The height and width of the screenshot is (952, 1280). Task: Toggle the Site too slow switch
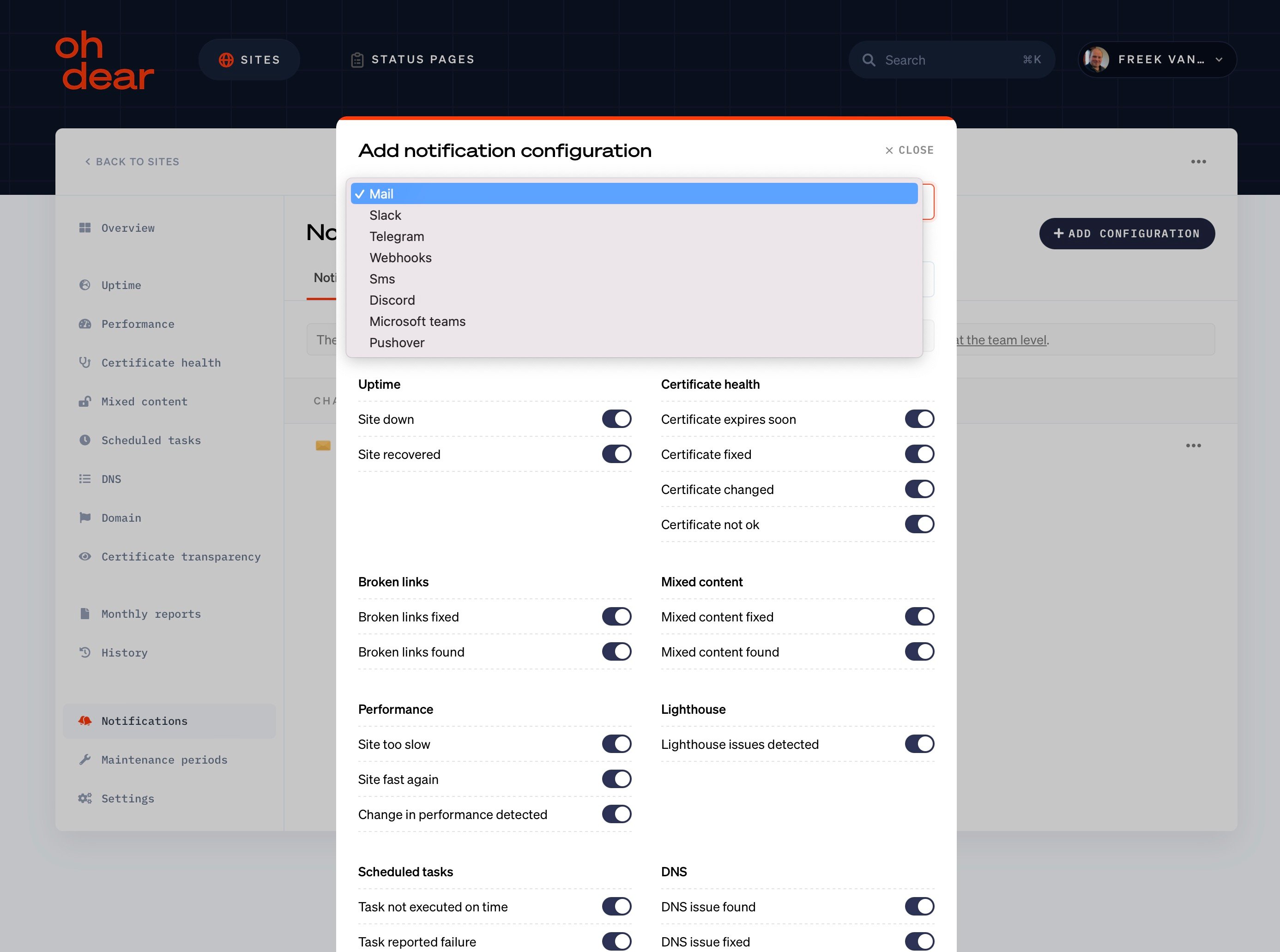tap(616, 744)
